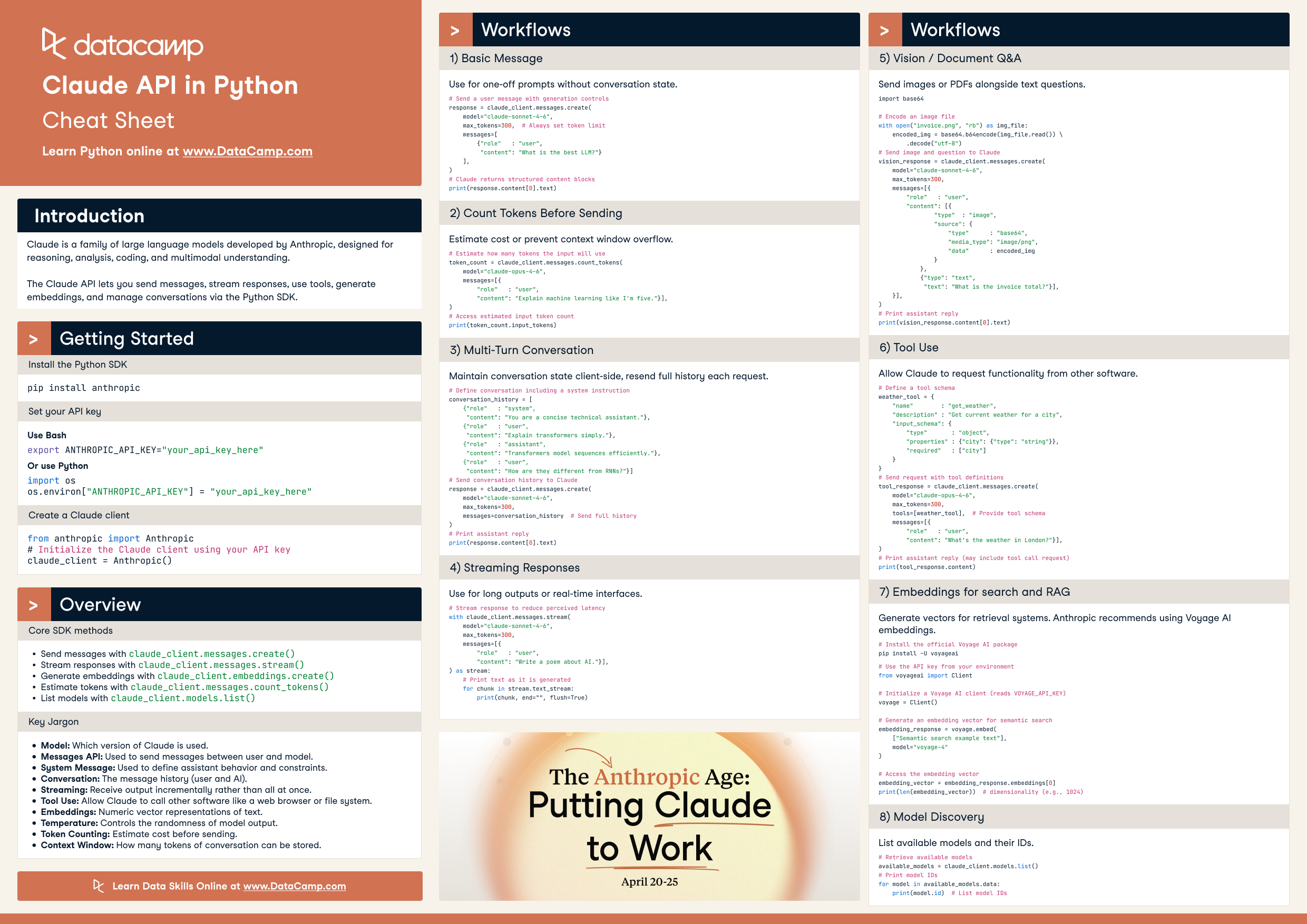Image resolution: width=1307 pixels, height=924 pixels.
Task: Open the www.DataCamp.com link under Cheat Sheet
Action: pos(248,151)
